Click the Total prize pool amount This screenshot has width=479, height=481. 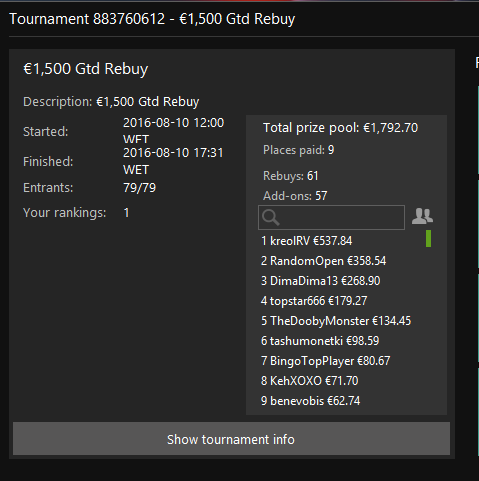[x=390, y=128]
